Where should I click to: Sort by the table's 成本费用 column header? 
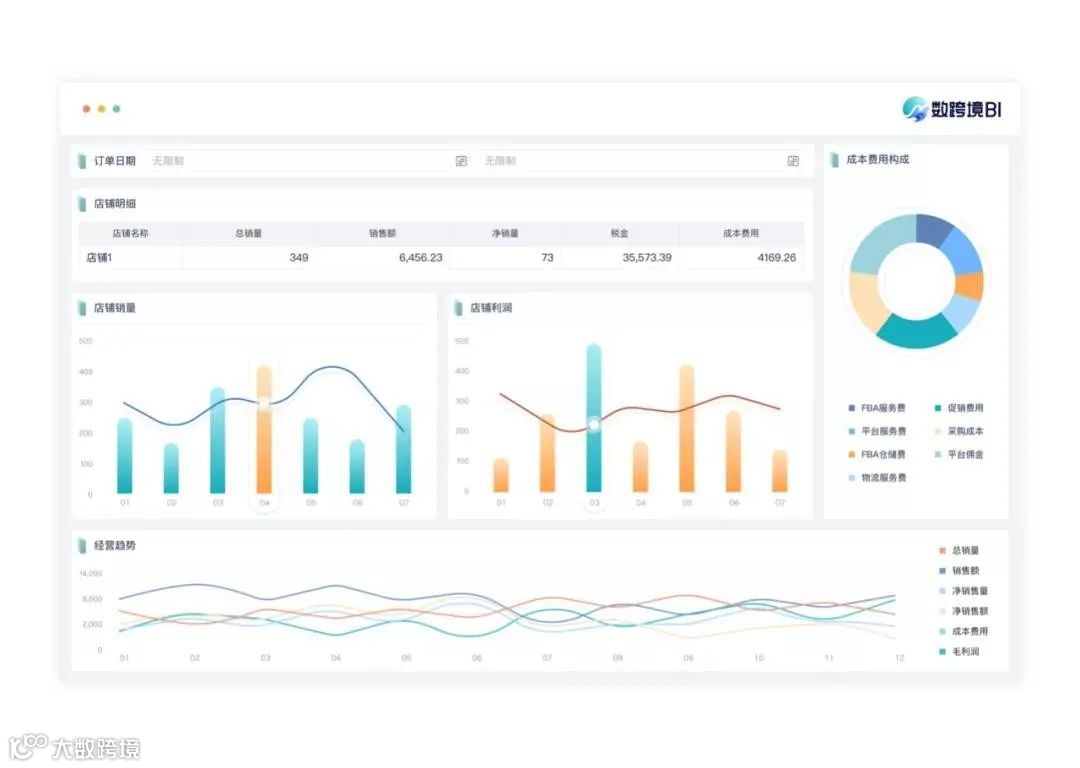(740, 233)
